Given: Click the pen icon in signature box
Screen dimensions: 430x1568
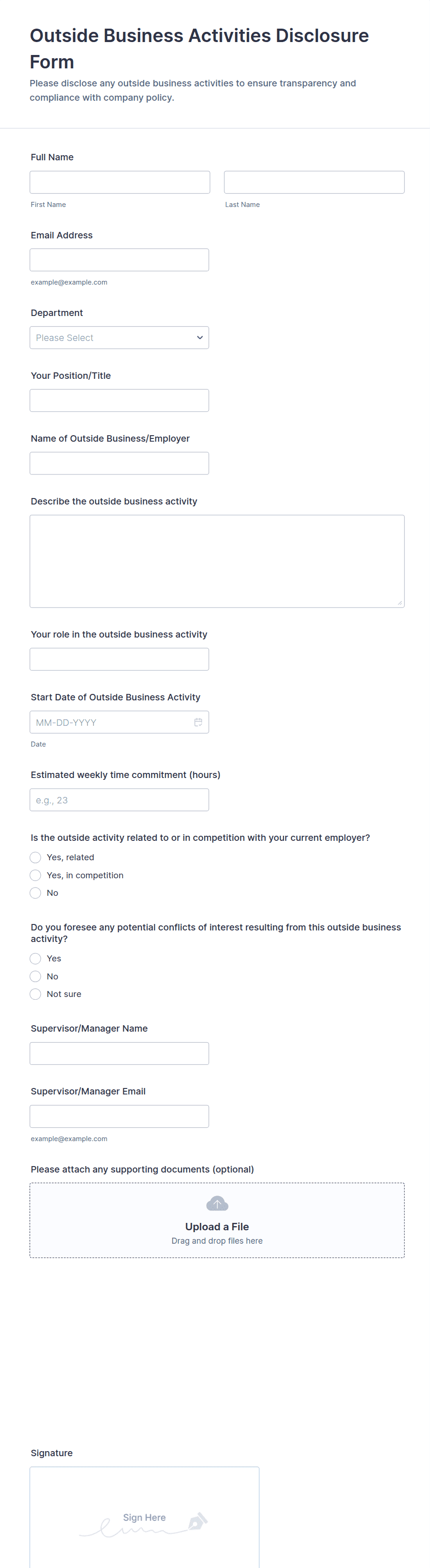Looking at the screenshot, I should click(197, 1521).
